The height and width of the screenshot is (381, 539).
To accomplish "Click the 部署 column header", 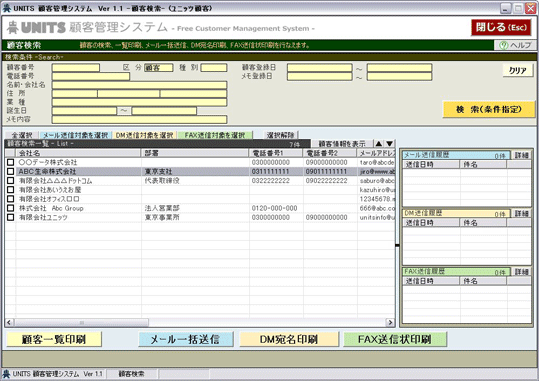I will tap(195, 153).
